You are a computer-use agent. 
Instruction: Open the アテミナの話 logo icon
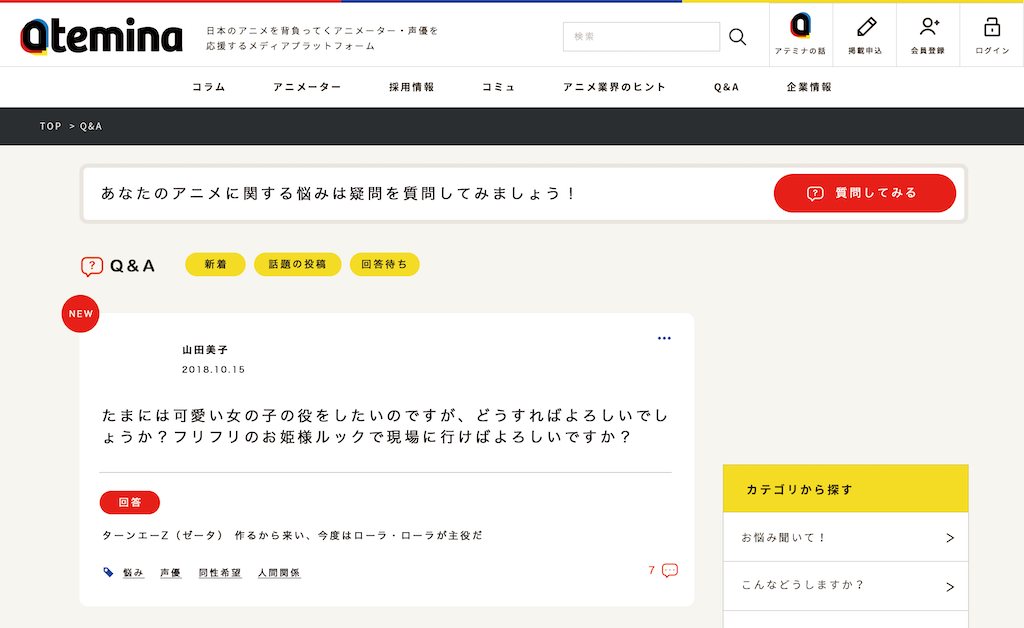coord(800,27)
